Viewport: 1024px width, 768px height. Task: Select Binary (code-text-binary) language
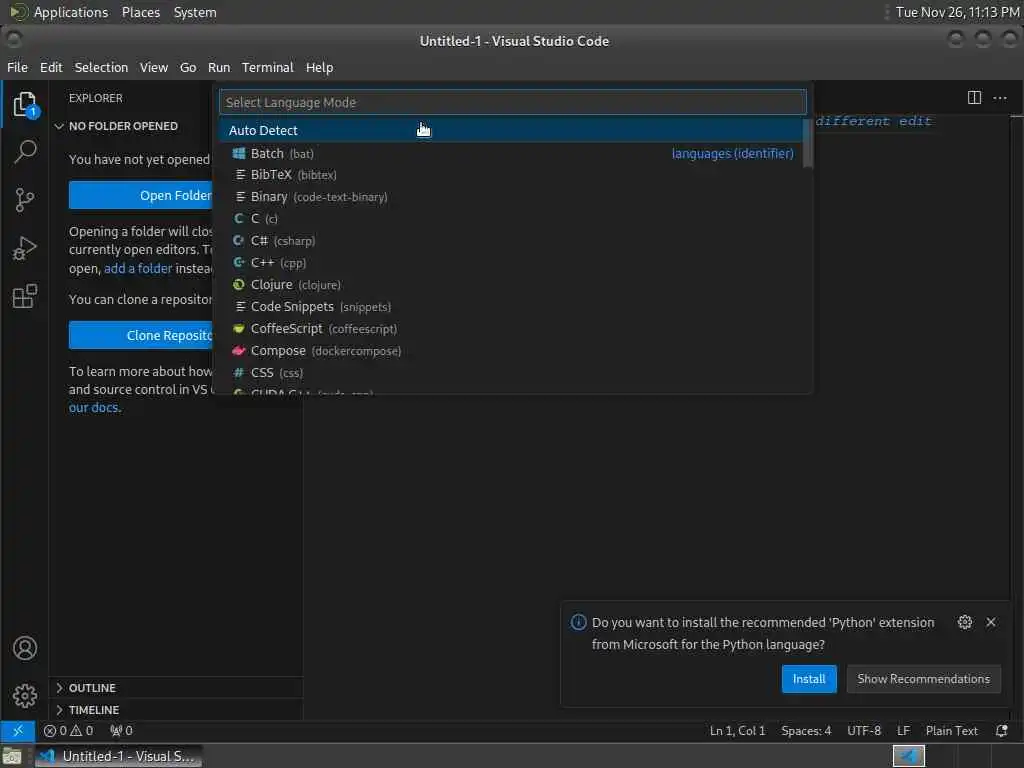tap(513, 197)
